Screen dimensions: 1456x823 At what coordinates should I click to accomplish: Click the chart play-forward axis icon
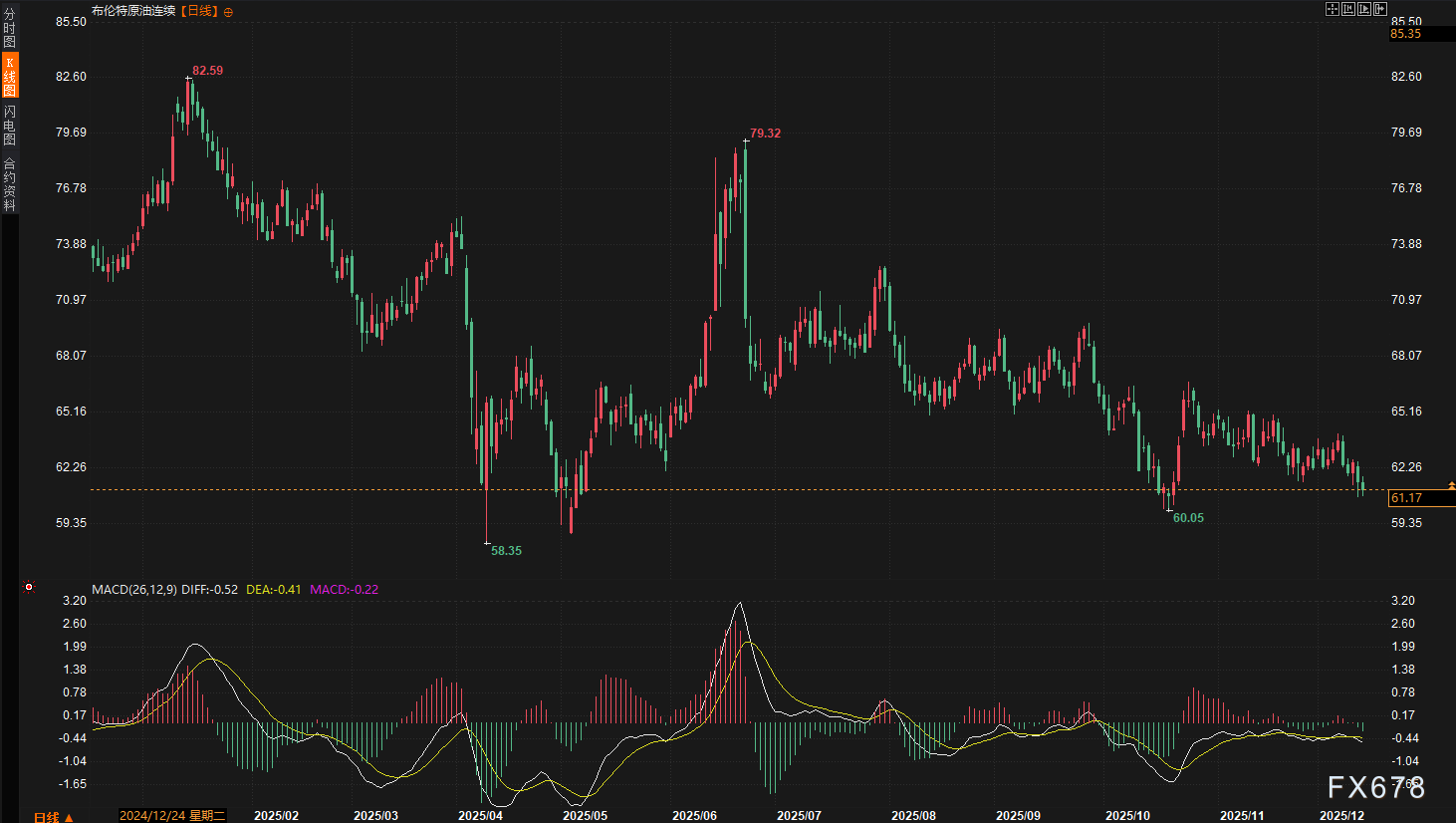coord(1363,9)
